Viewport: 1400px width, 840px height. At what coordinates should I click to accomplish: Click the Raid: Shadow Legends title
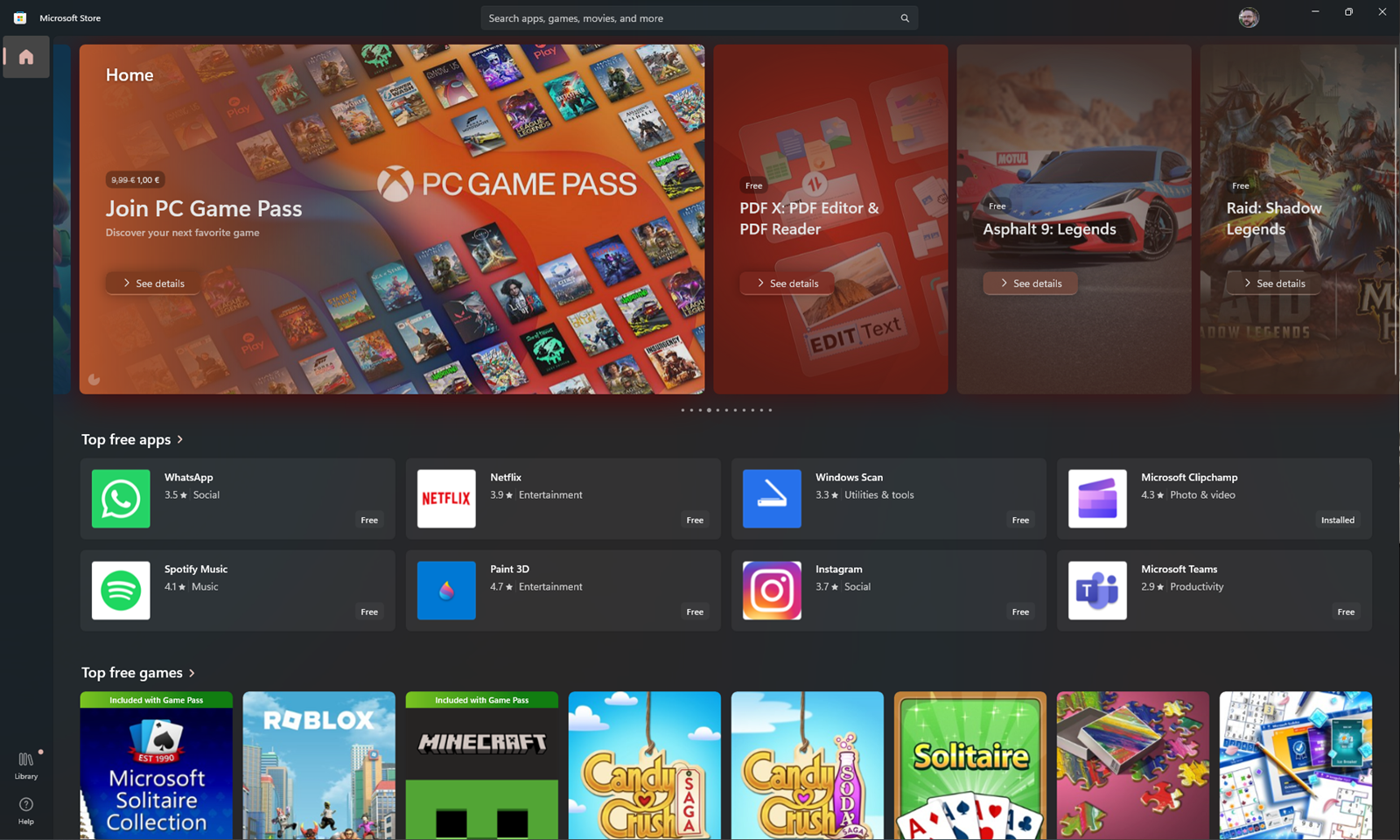tap(1274, 219)
